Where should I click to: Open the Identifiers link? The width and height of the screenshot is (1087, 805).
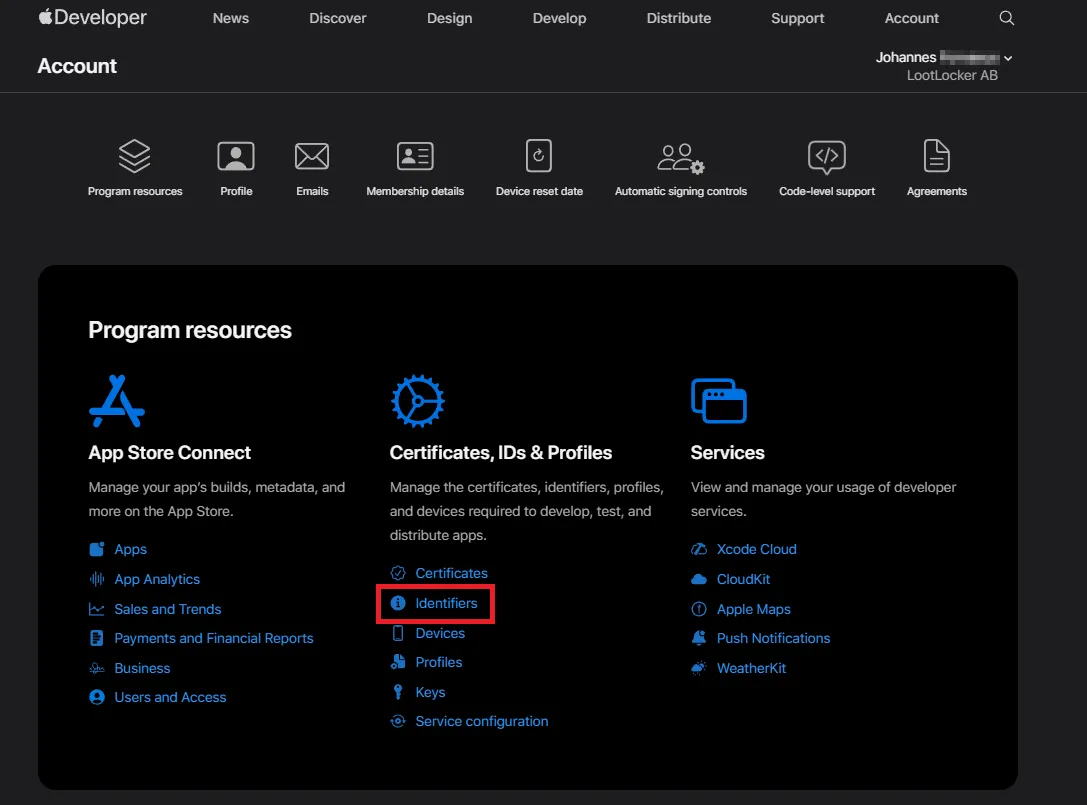[446, 603]
